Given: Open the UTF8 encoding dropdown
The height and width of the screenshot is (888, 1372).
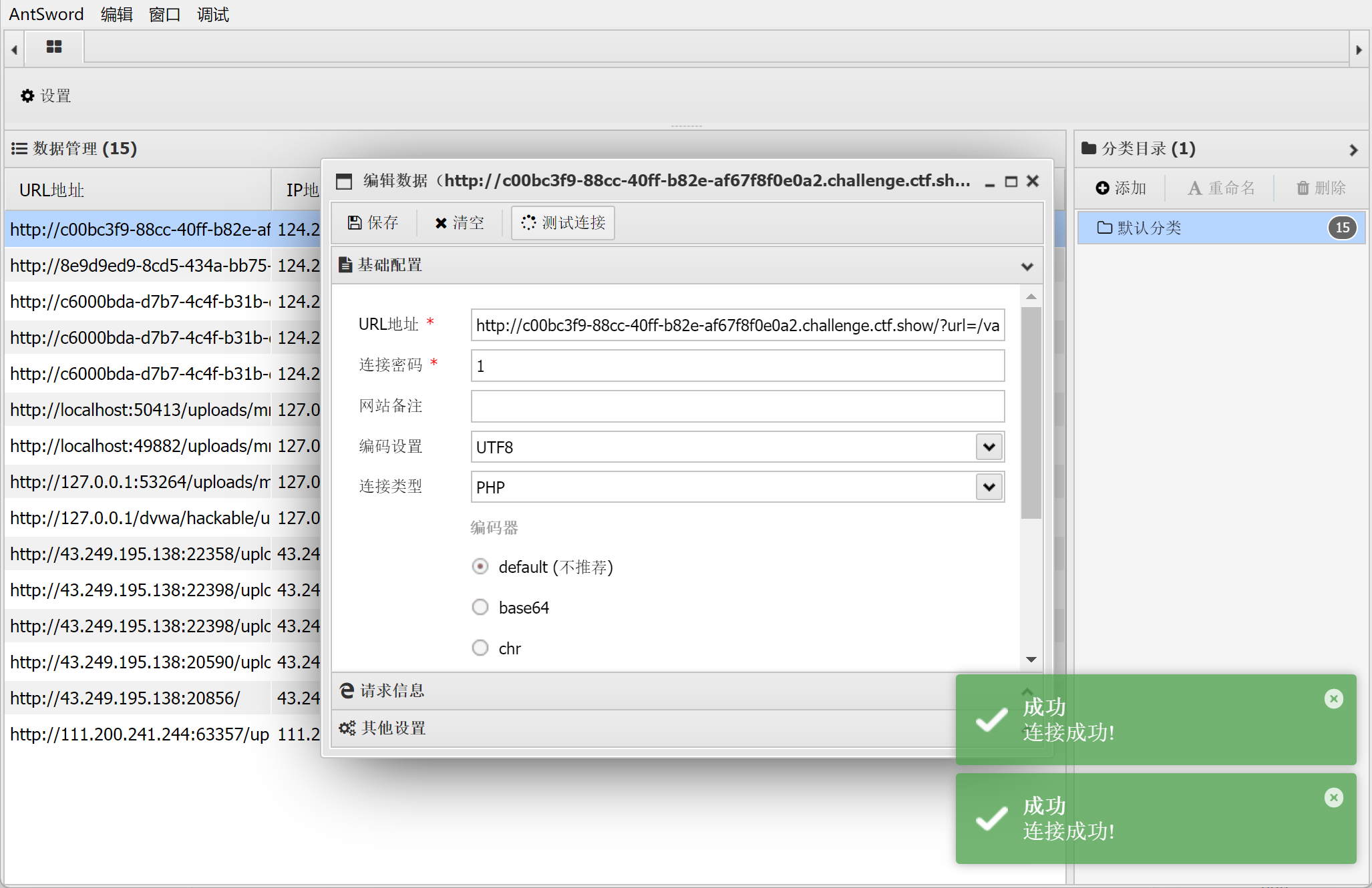Looking at the screenshot, I should [x=989, y=447].
